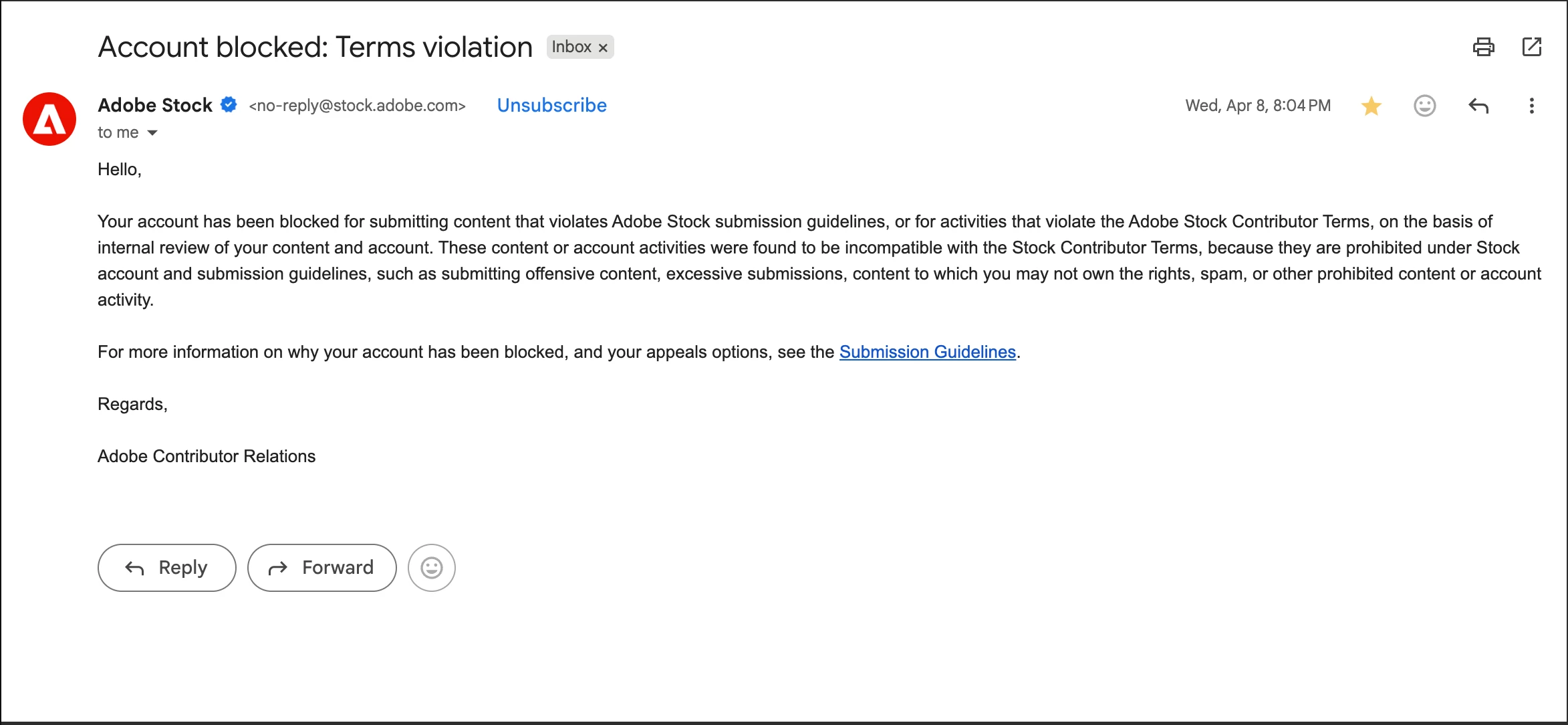Select the Adobe Stock sender name
This screenshot has height=725, width=1568.
click(155, 105)
